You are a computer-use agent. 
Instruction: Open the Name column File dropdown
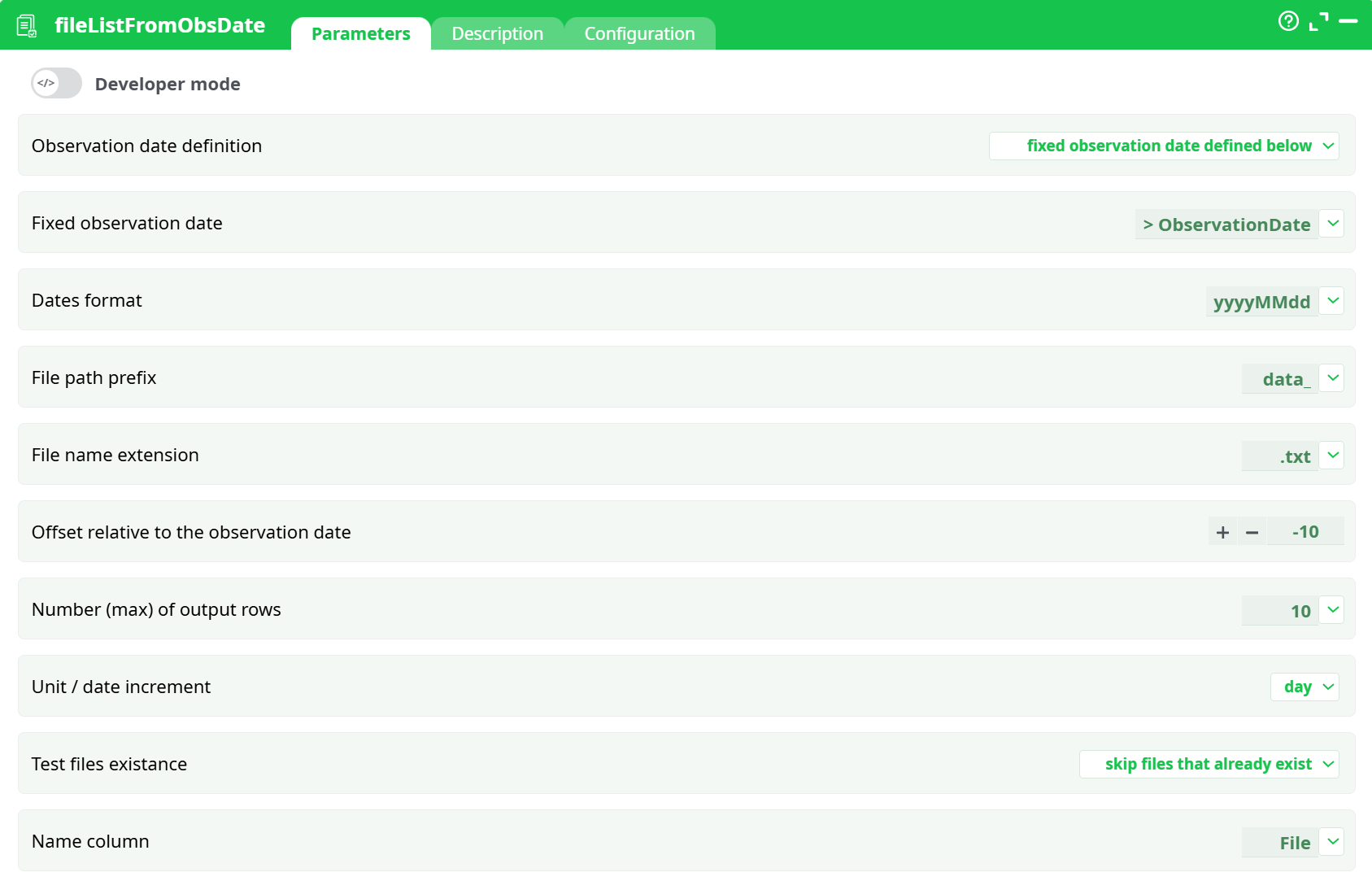pyautogui.click(x=1332, y=842)
